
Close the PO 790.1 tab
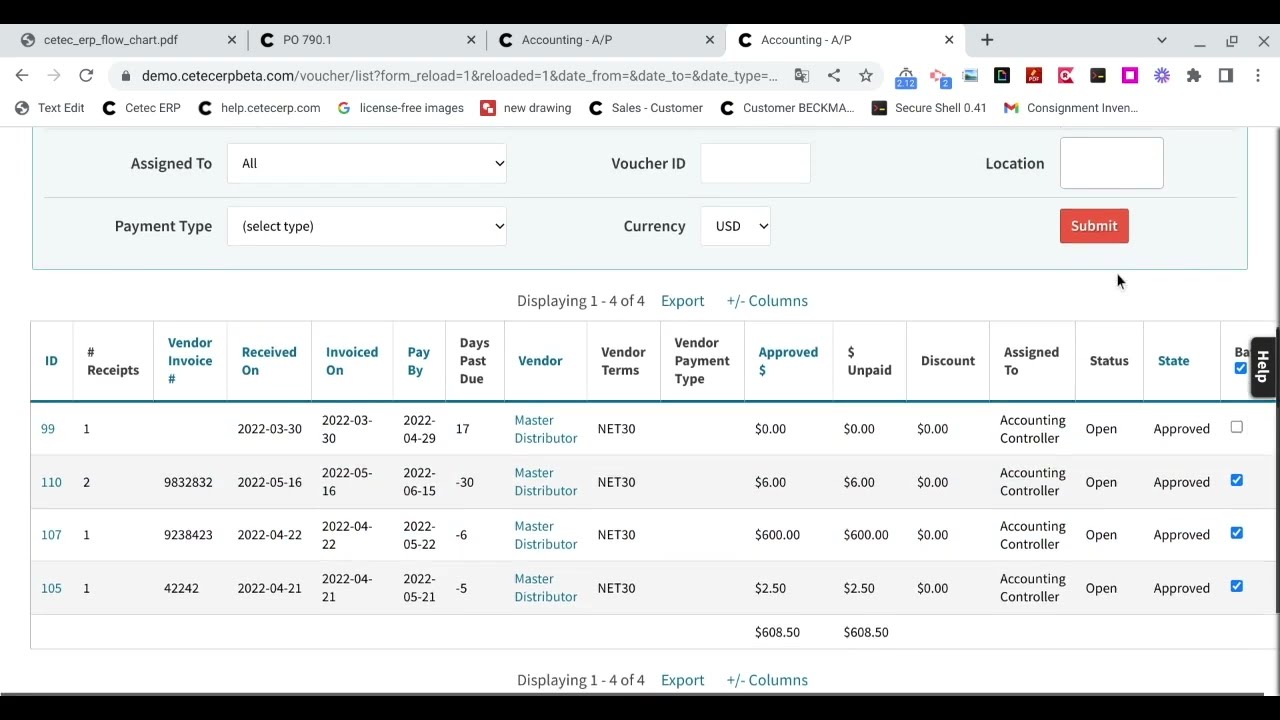[x=471, y=40]
